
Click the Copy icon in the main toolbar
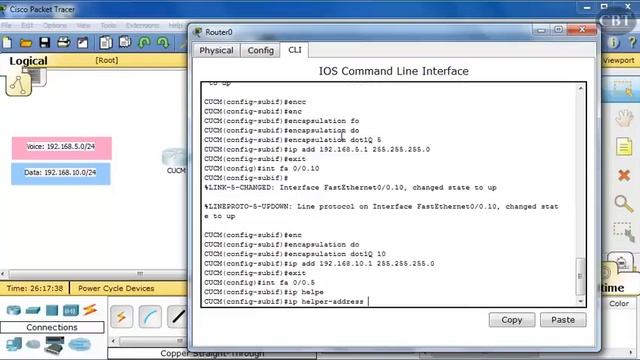point(106,42)
